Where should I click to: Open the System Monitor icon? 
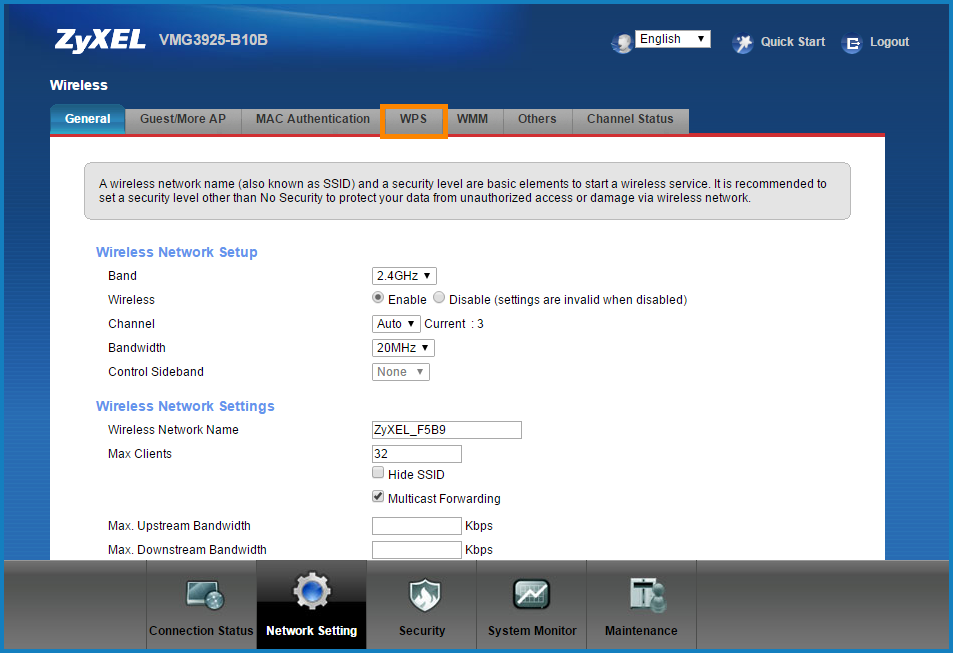click(532, 595)
